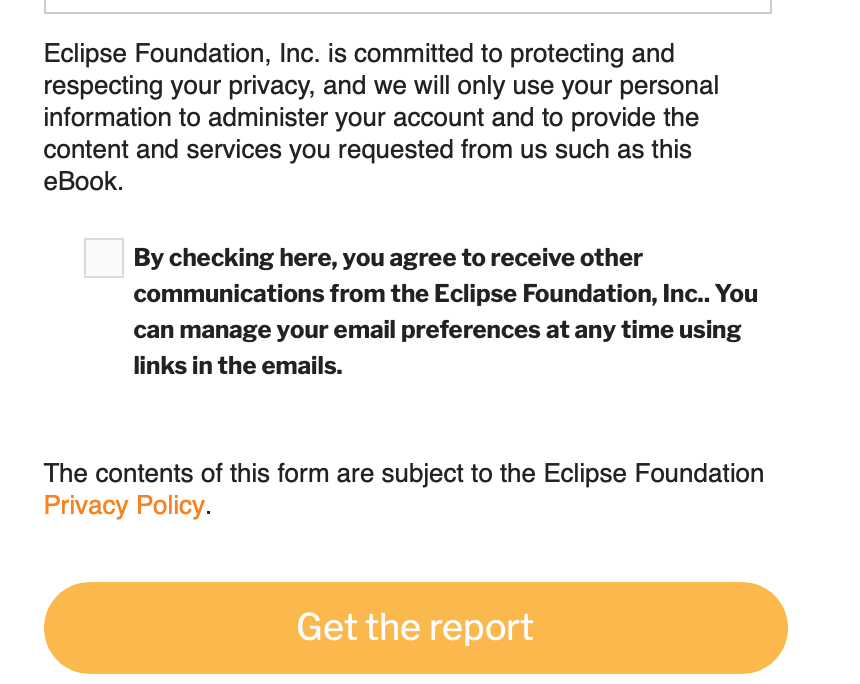The width and height of the screenshot is (860, 684).
Task: Select the orange Get the report button
Action: pos(416,628)
